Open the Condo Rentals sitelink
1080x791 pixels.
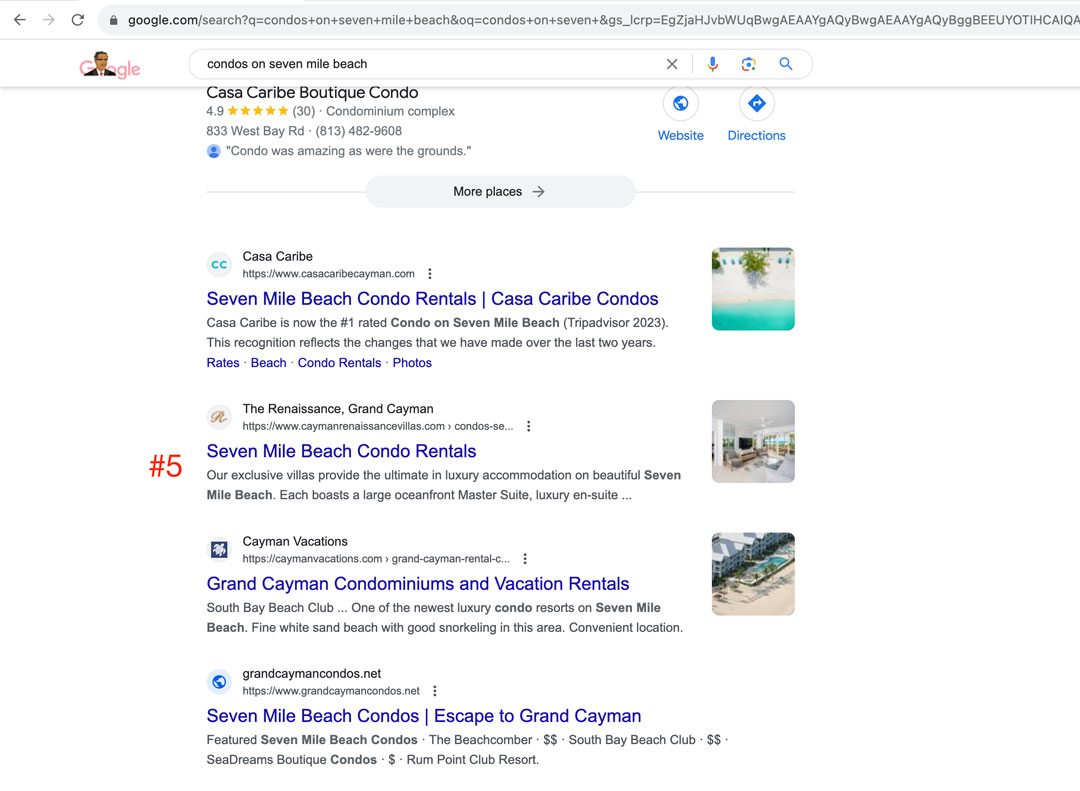tap(339, 362)
